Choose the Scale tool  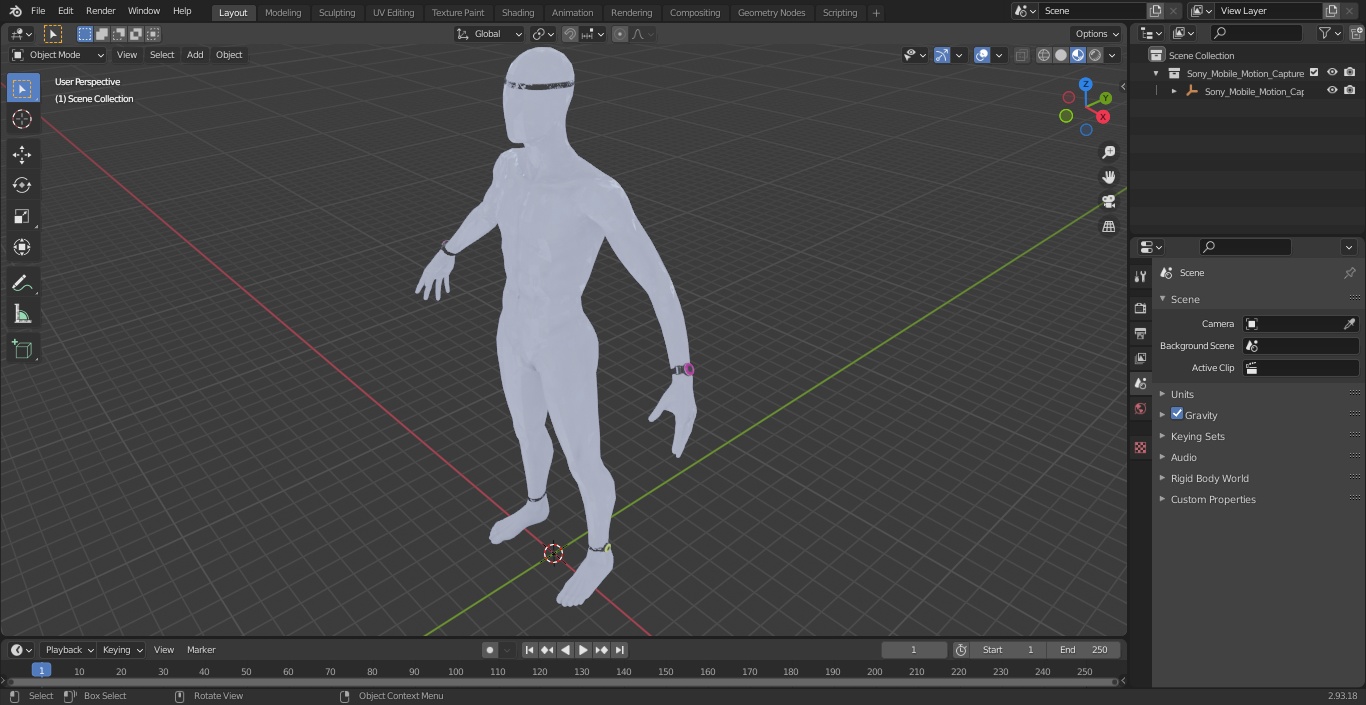(22, 216)
